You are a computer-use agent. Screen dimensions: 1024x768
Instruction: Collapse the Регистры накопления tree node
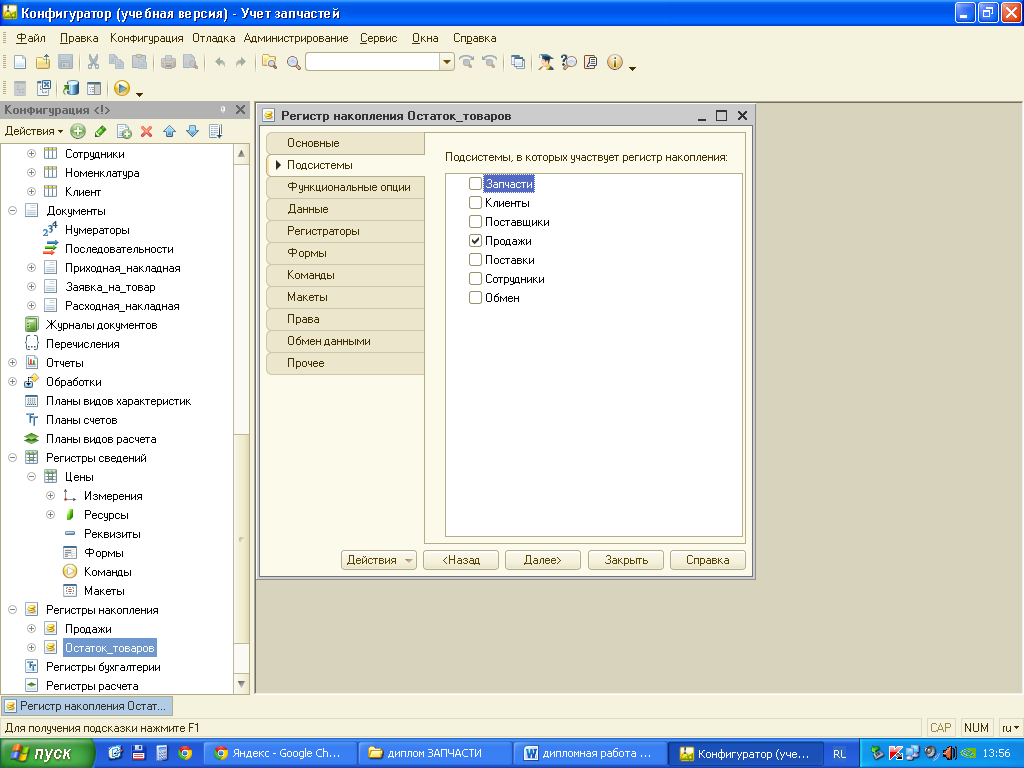[12, 610]
